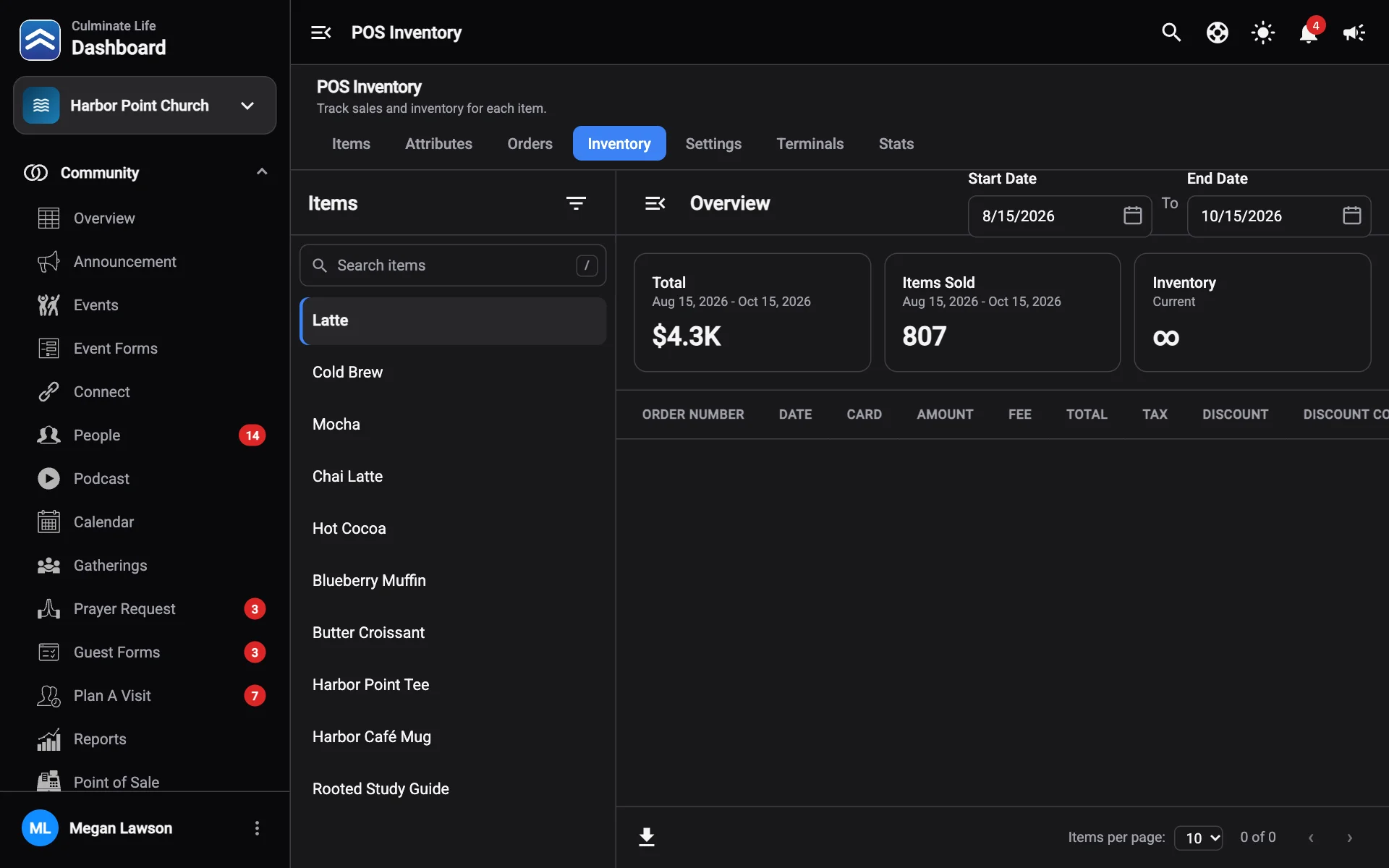Click the End Date input 10/15/2026
Viewport: 1389px width, 868px height.
pyautogui.click(x=1278, y=216)
